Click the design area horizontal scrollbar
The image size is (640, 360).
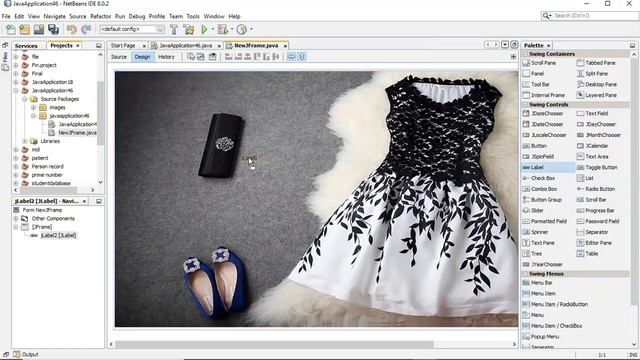pyautogui.click(x=274, y=344)
